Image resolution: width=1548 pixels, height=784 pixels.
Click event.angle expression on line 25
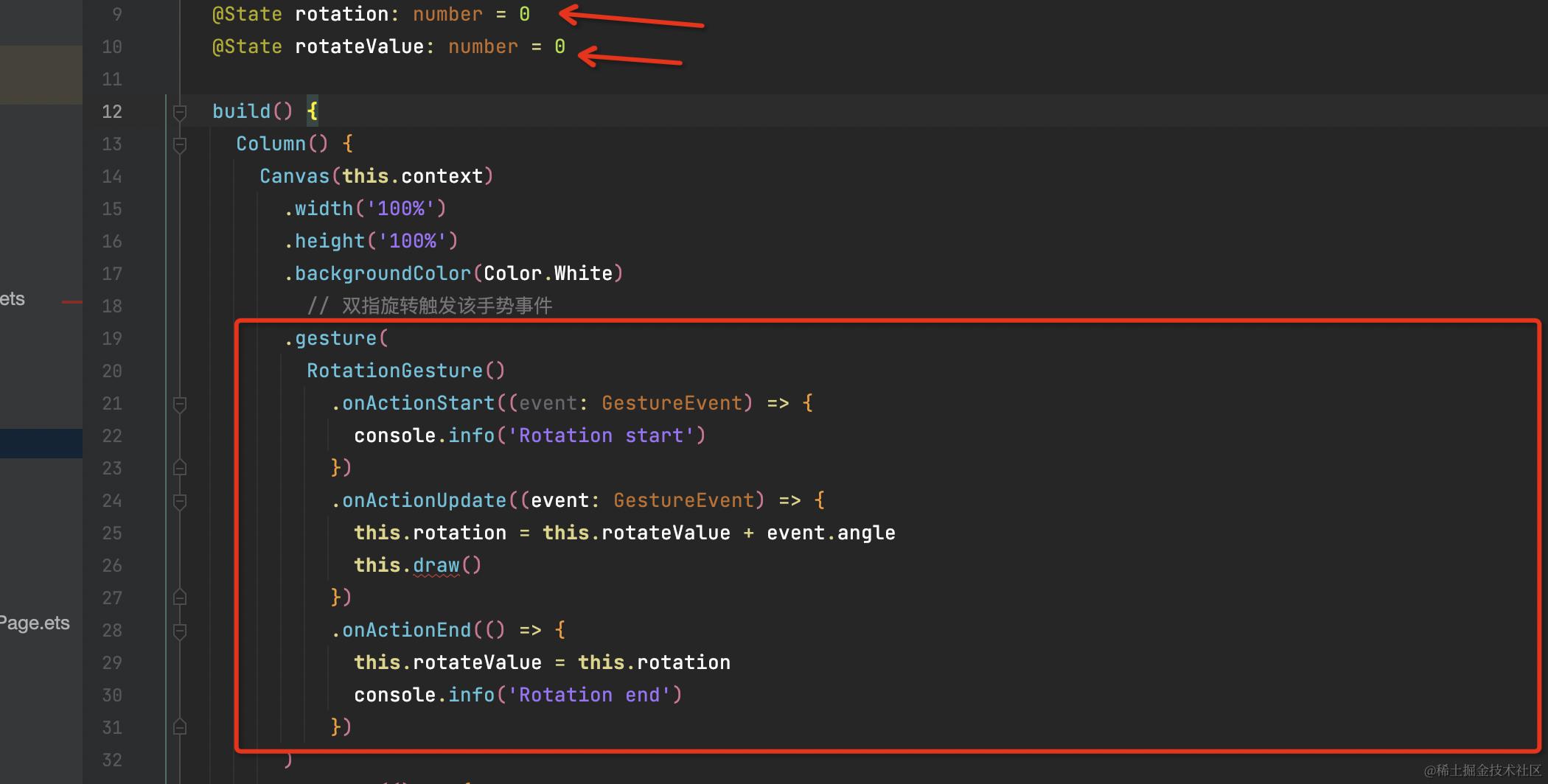831,533
